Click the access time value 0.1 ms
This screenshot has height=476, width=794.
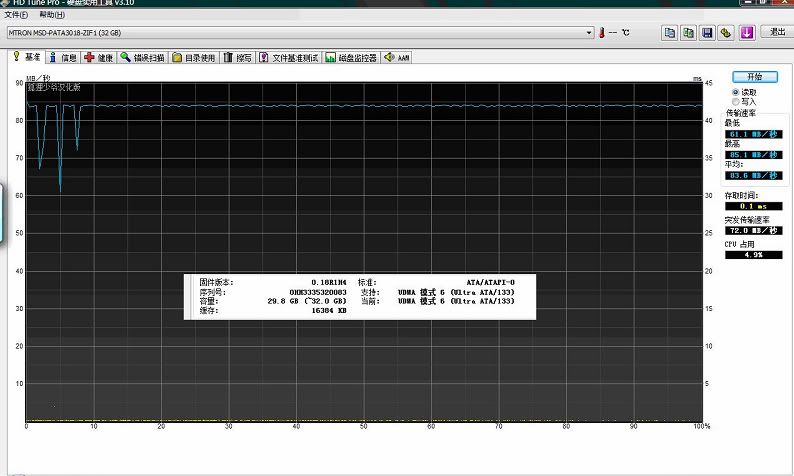(753, 206)
